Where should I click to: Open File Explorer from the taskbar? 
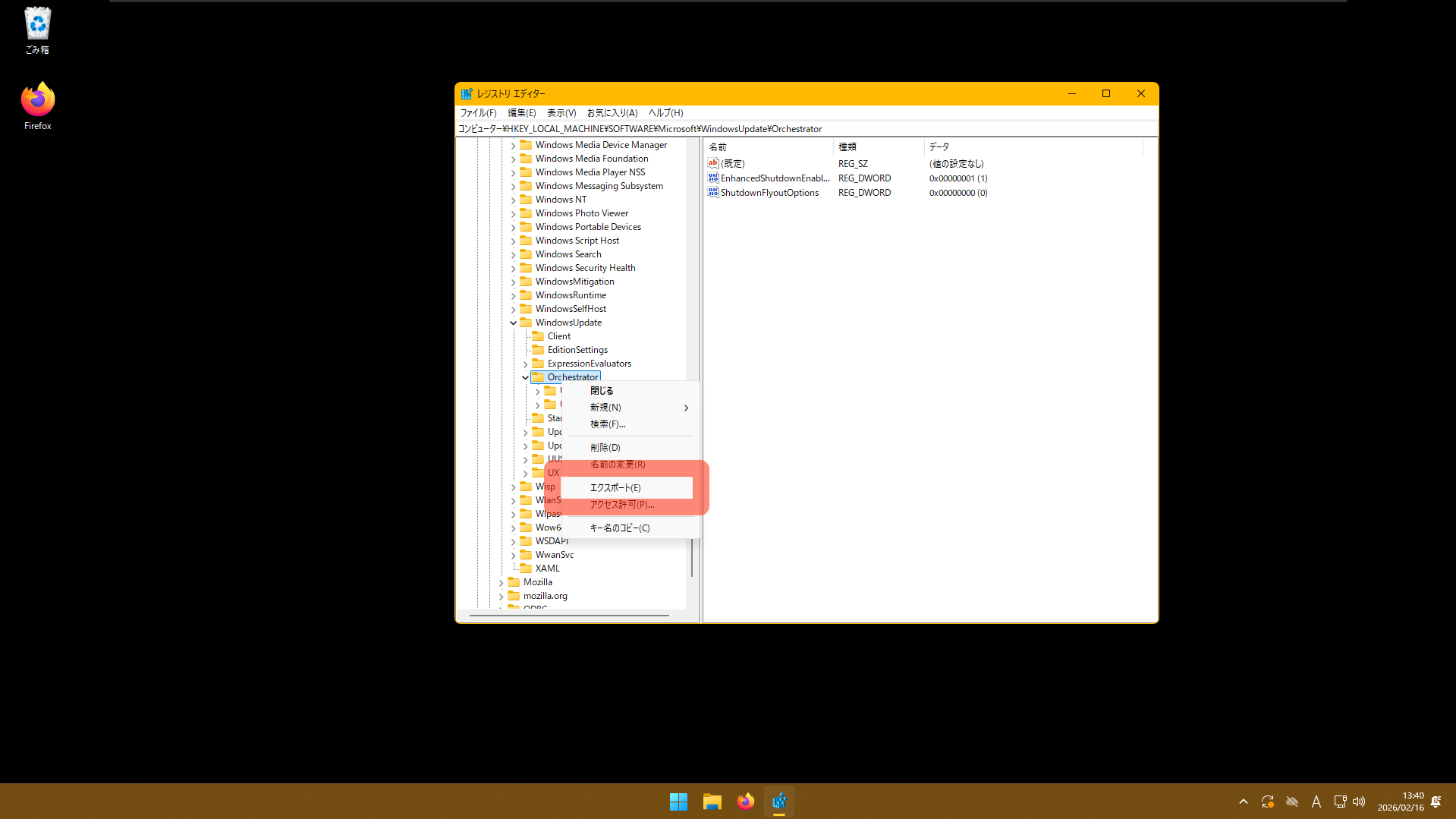tap(712, 802)
